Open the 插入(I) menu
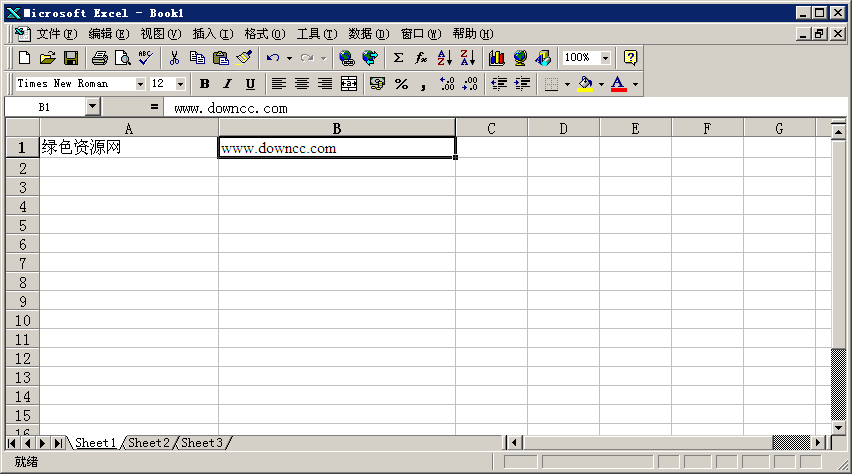This screenshot has width=852, height=474. click(213, 34)
